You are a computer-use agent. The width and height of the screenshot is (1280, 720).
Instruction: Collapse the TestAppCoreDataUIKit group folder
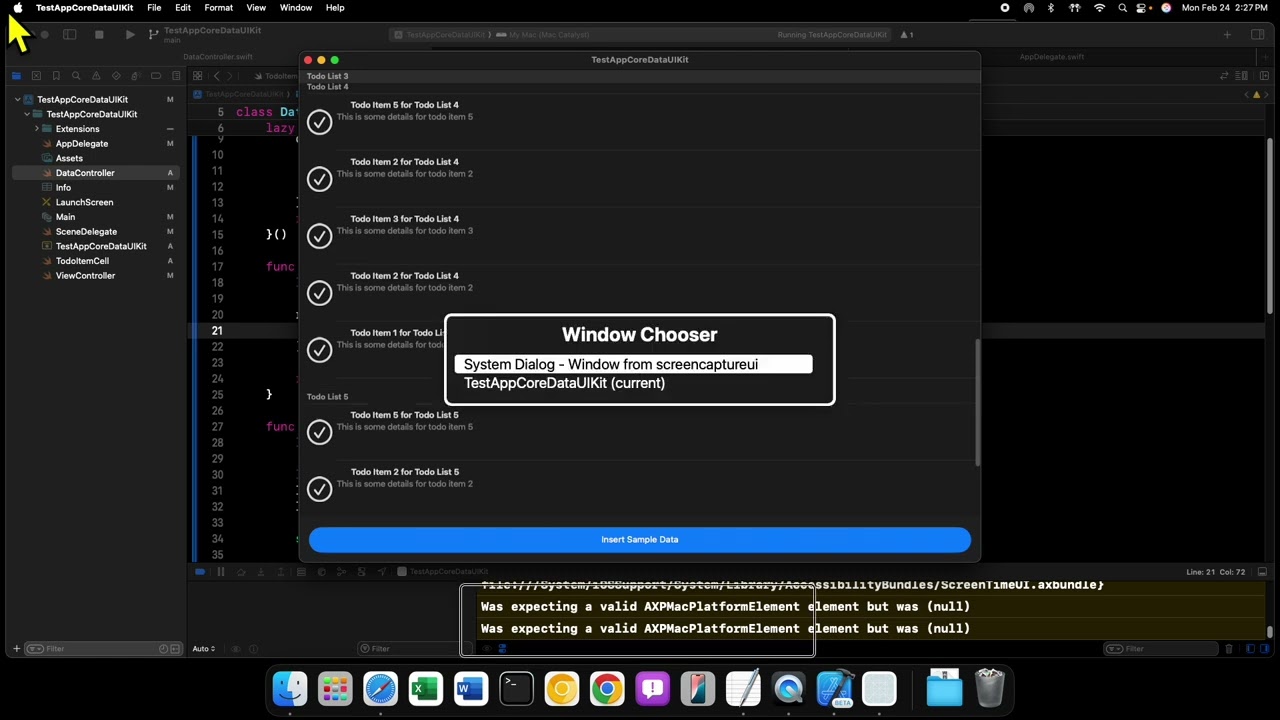[27, 114]
